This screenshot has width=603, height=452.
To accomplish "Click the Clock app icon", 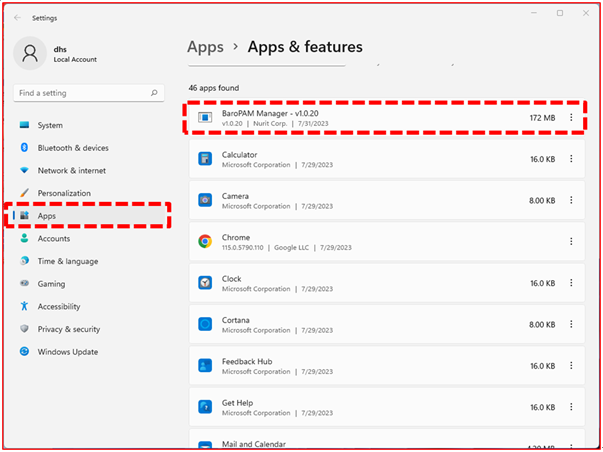I will (x=205, y=283).
